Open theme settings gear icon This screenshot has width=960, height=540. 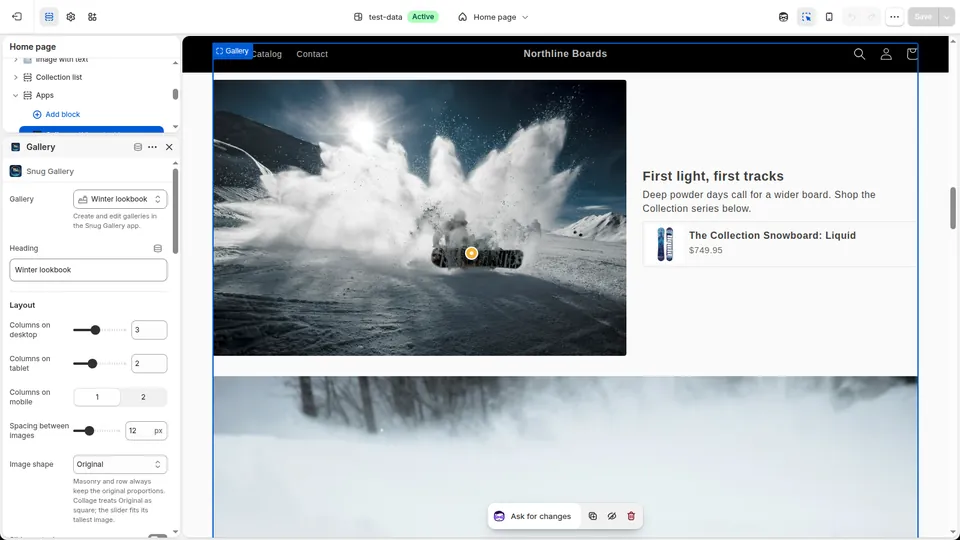tap(70, 17)
